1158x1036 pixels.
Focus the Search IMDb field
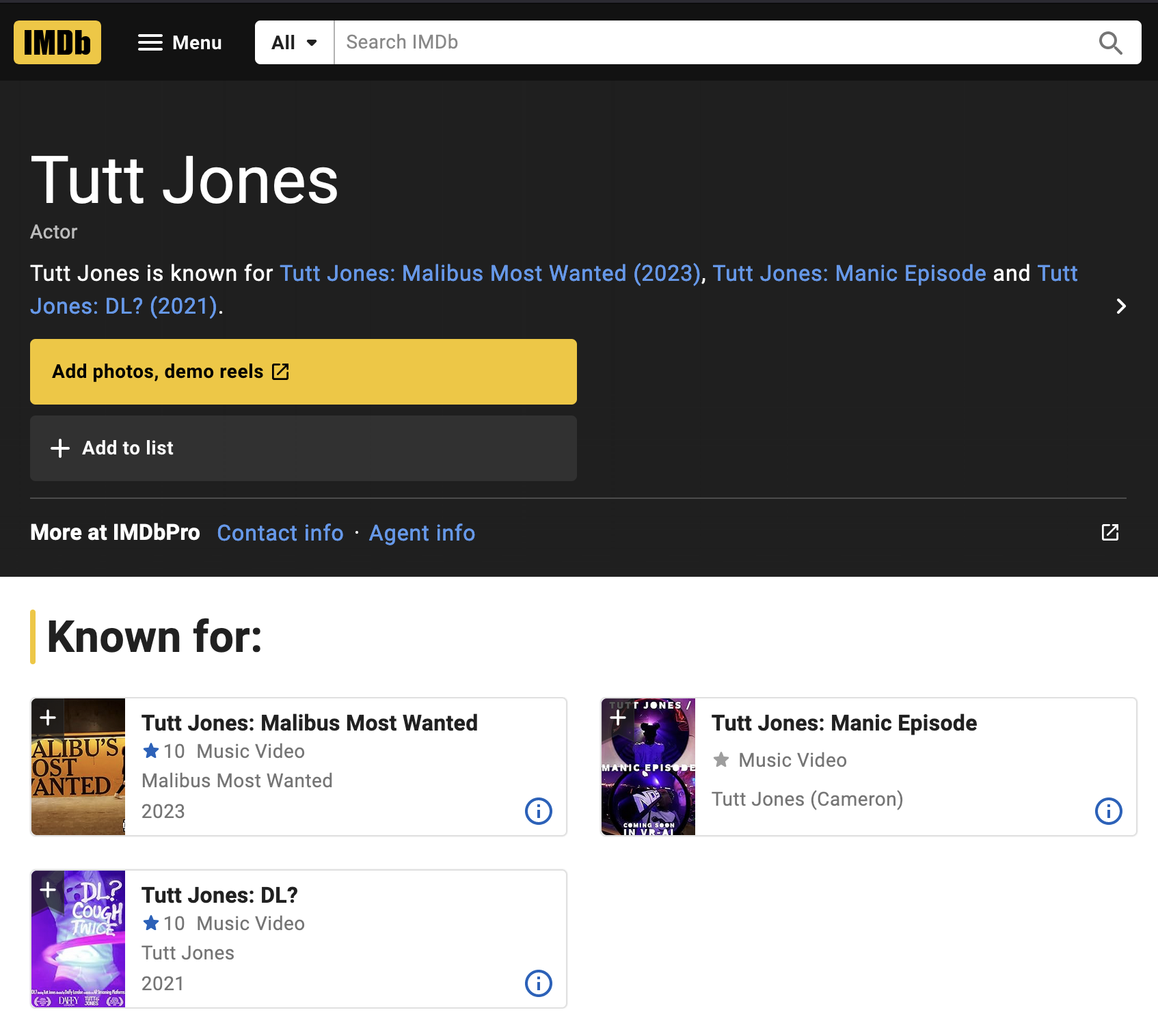point(711,42)
